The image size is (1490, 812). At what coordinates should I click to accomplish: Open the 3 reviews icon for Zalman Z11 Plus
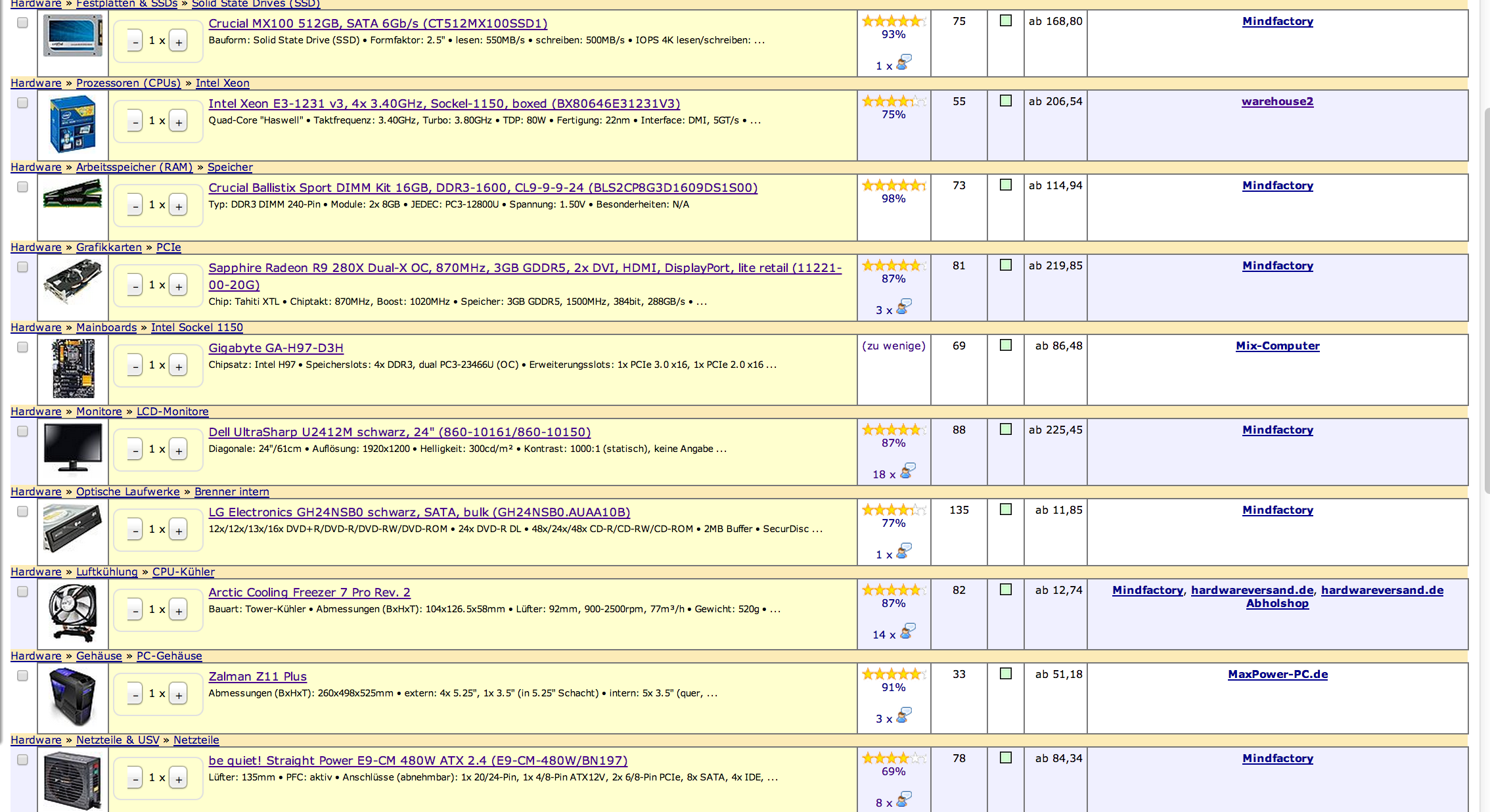[x=904, y=716]
